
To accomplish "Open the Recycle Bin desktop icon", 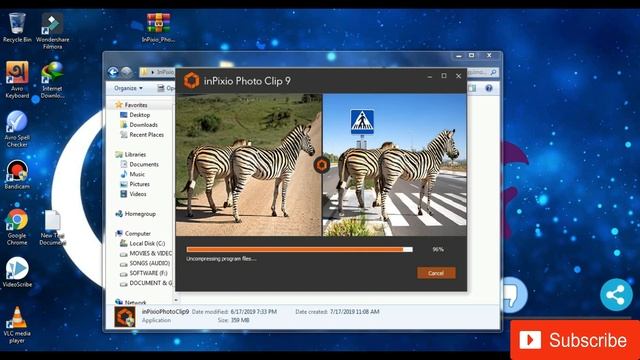I will [17, 28].
